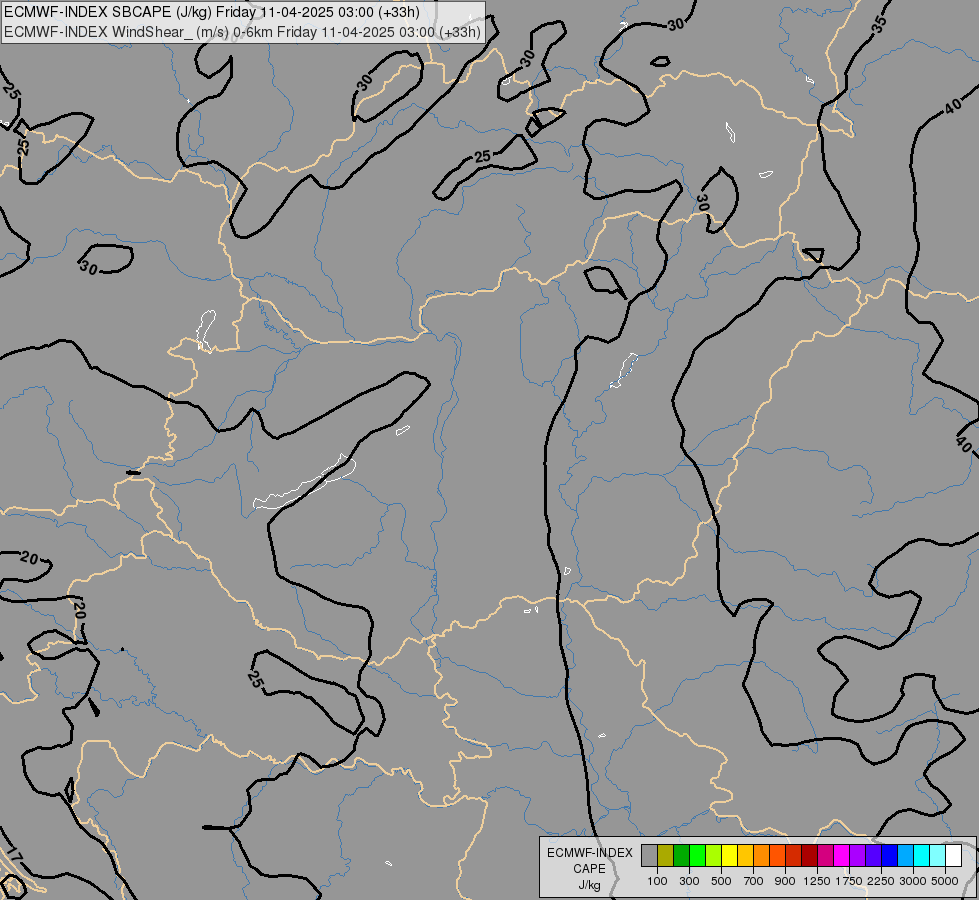The width and height of the screenshot is (979, 900).
Task: Pick the dark red swatch left of 1250
Action: 810,856
